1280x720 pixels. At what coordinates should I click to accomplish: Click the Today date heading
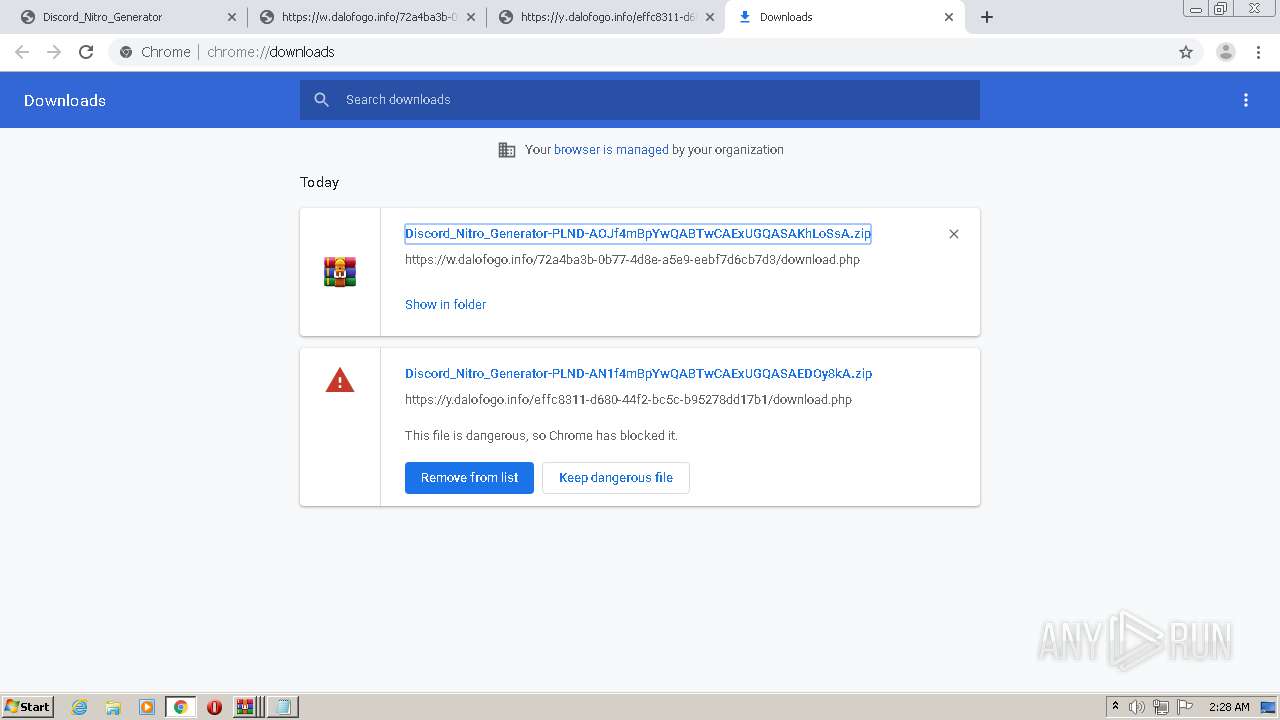(x=319, y=182)
